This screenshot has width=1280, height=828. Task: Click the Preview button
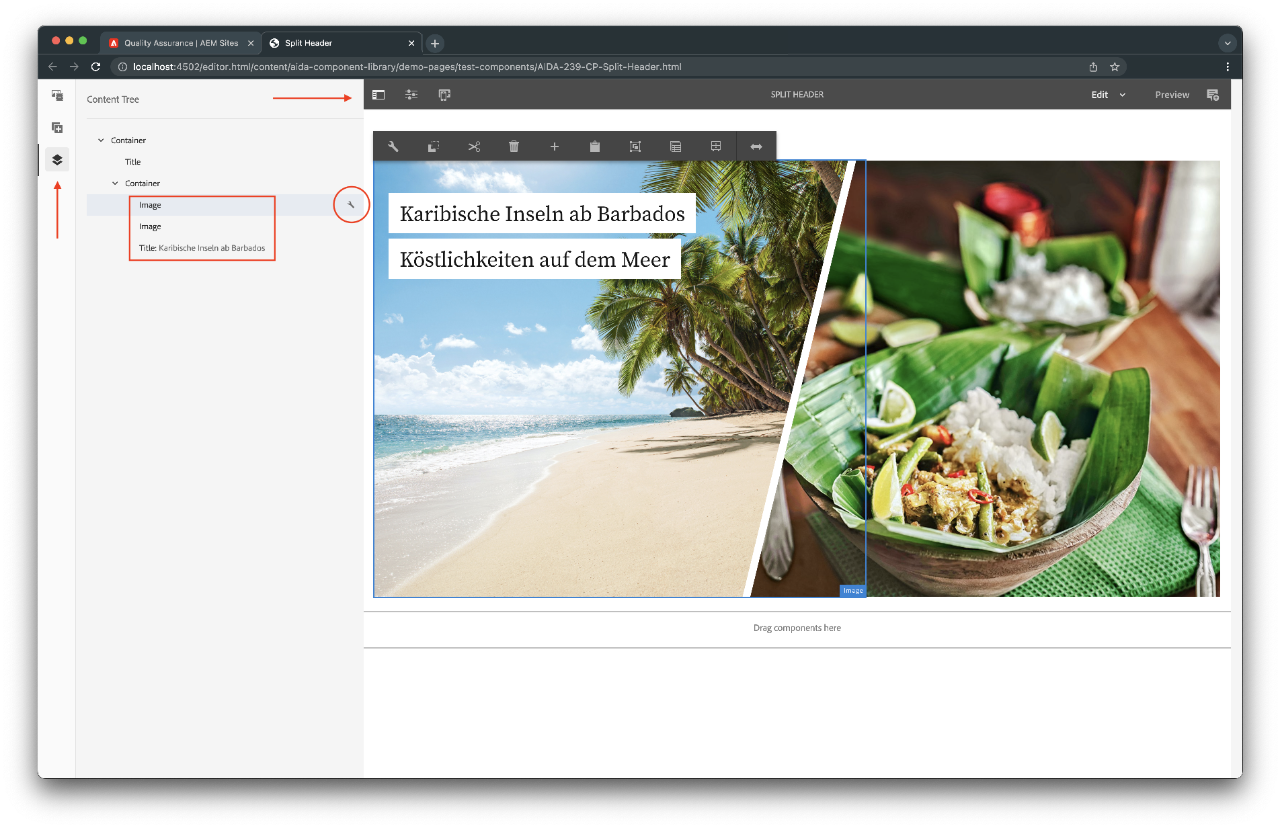coord(1172,95)
